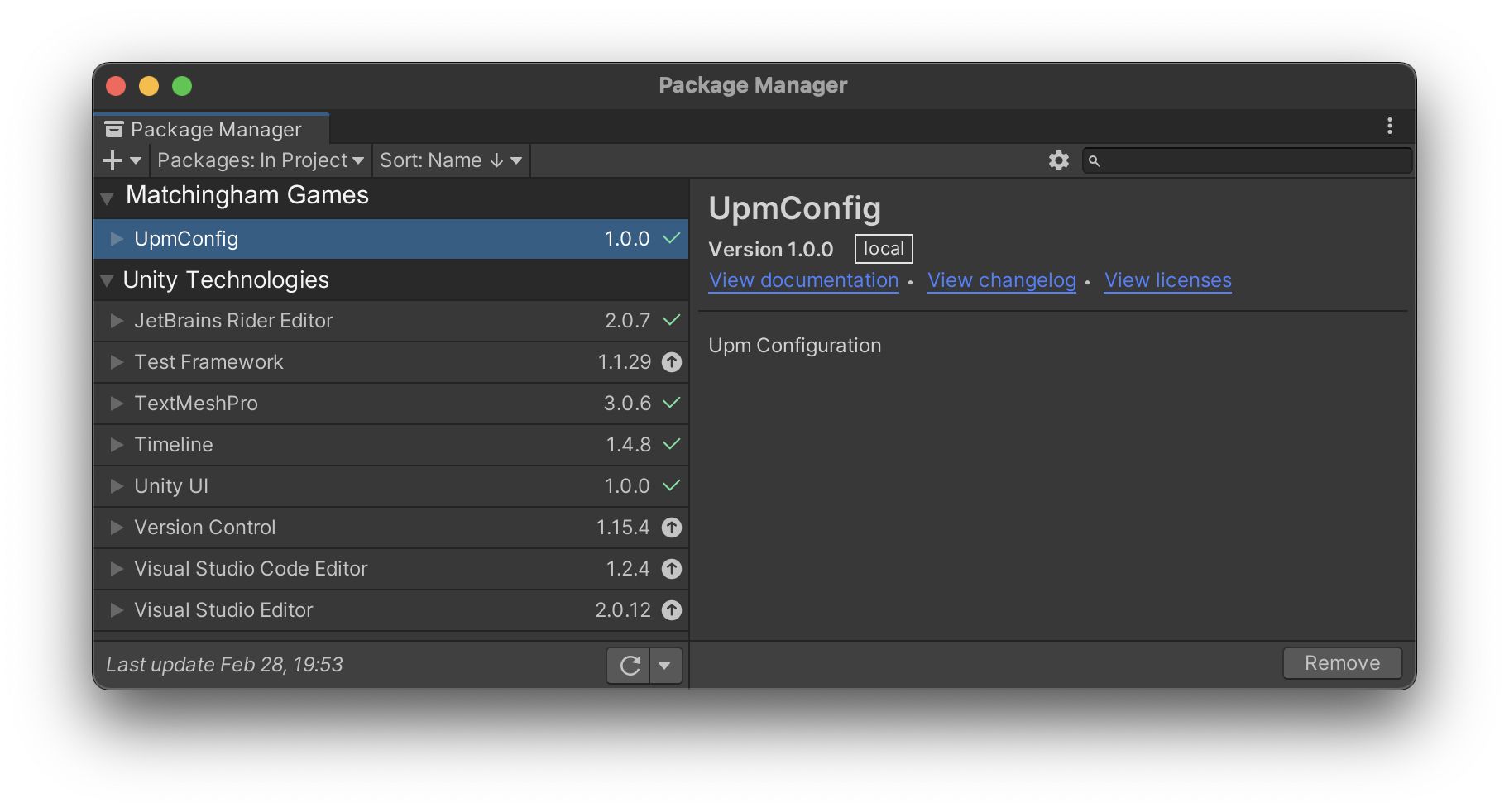Open the View documentation link
This screenshot has height=812, width=1509.
803,280
